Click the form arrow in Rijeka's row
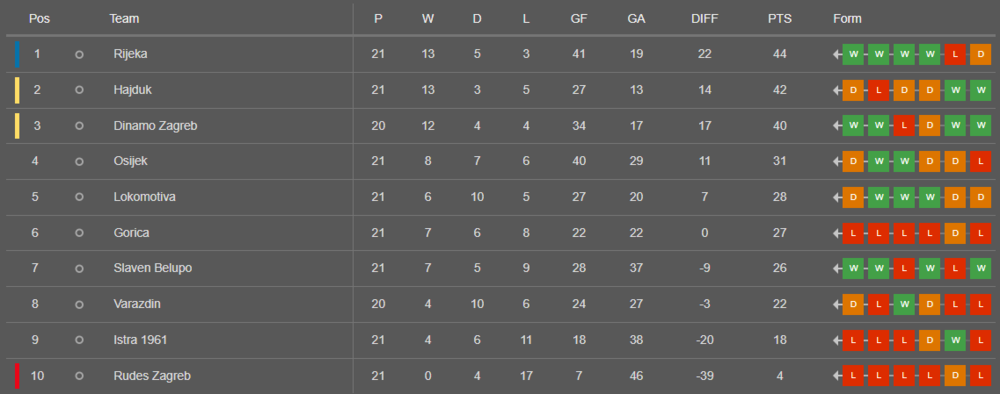The width and height of the screenshot is (1000, 394). click(x=837, y=55)
